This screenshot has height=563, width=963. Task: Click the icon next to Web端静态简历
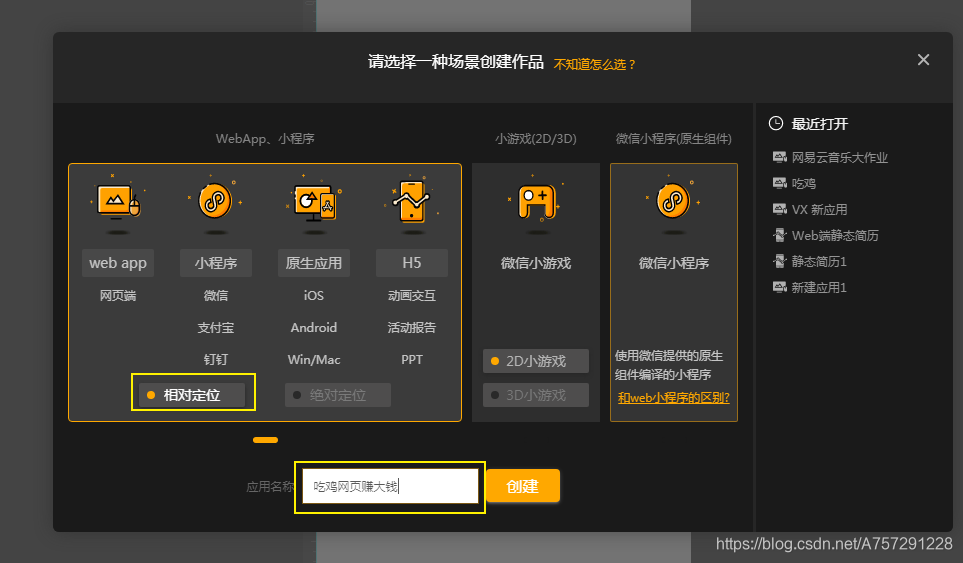click(780, 235)
